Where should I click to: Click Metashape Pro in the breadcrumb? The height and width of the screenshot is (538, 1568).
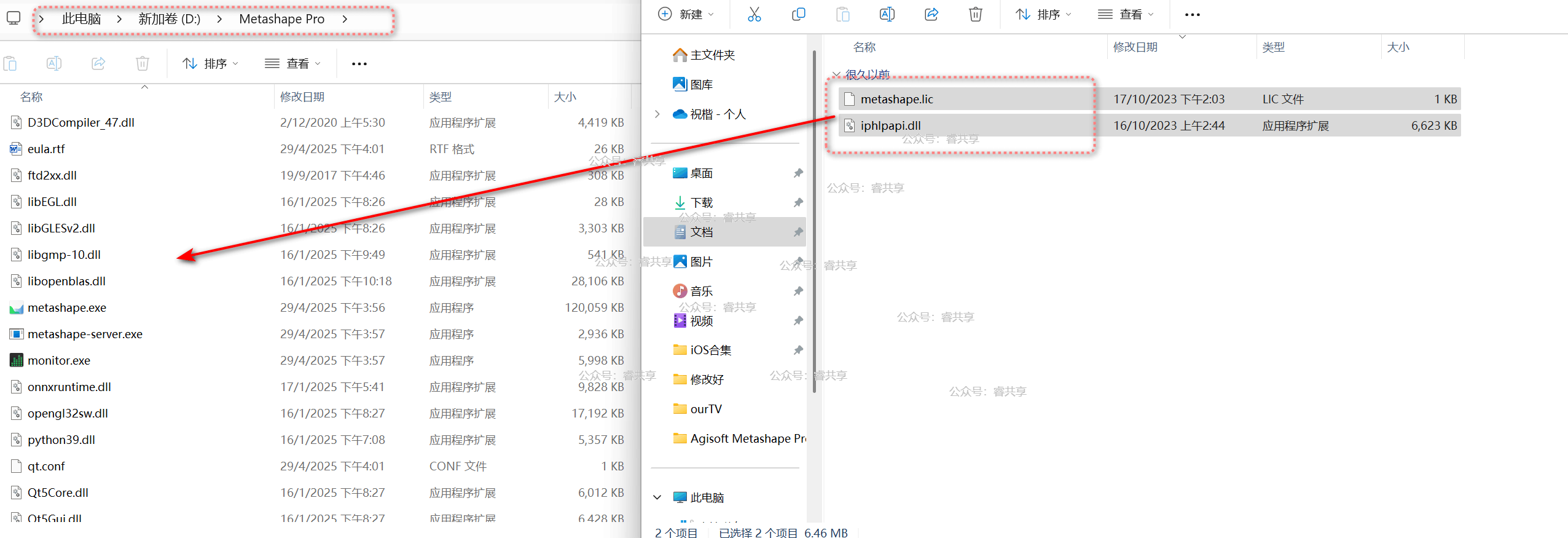click(281, 19)
